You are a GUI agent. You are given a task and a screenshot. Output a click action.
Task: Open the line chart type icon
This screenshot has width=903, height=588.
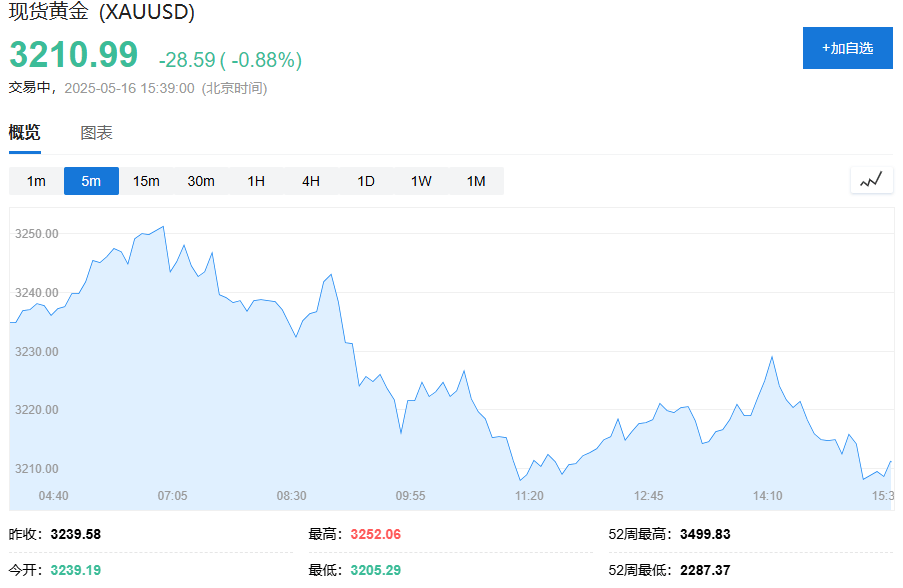coord(871,180)
